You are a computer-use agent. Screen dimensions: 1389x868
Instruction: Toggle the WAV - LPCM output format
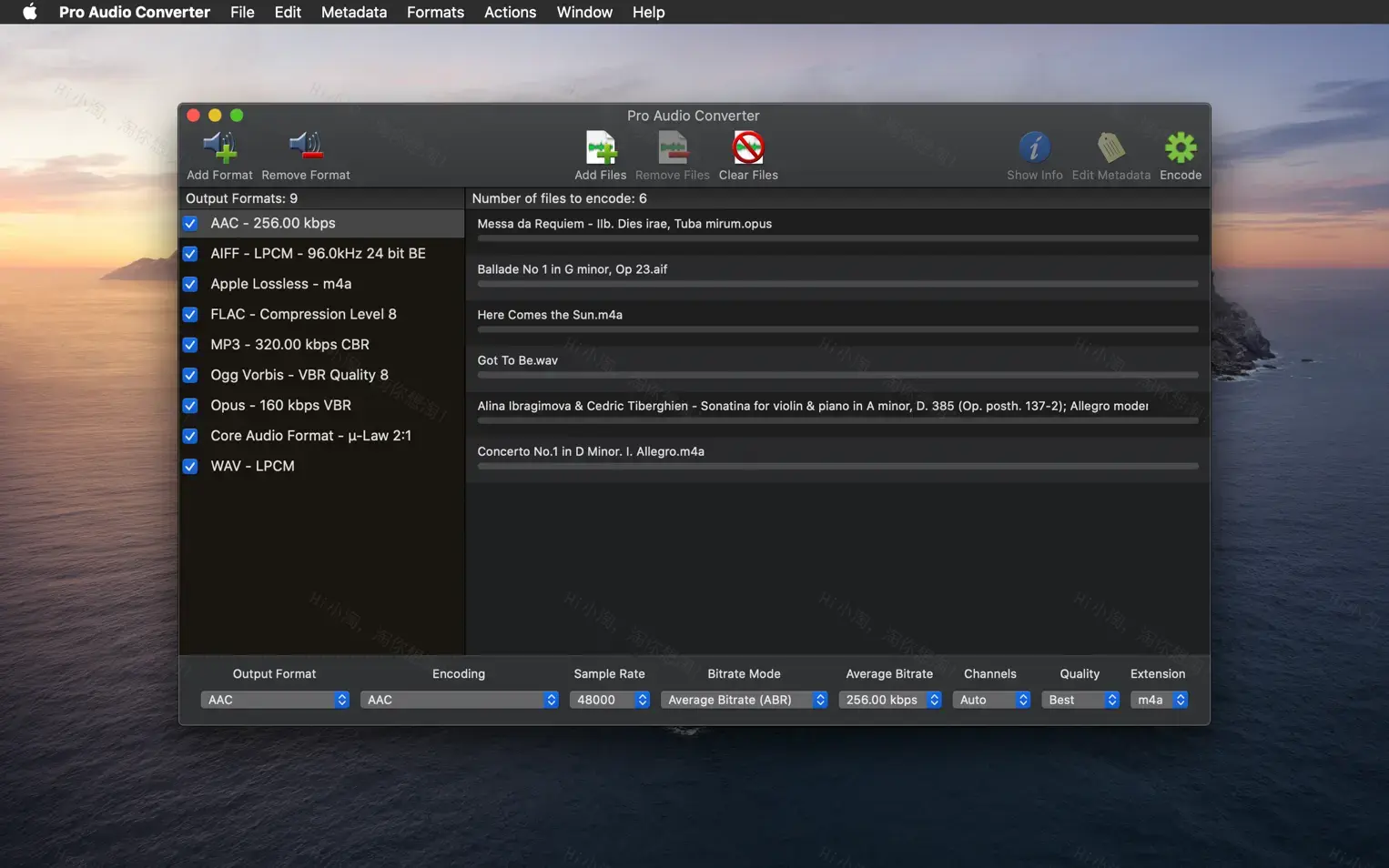coord(190,466)
